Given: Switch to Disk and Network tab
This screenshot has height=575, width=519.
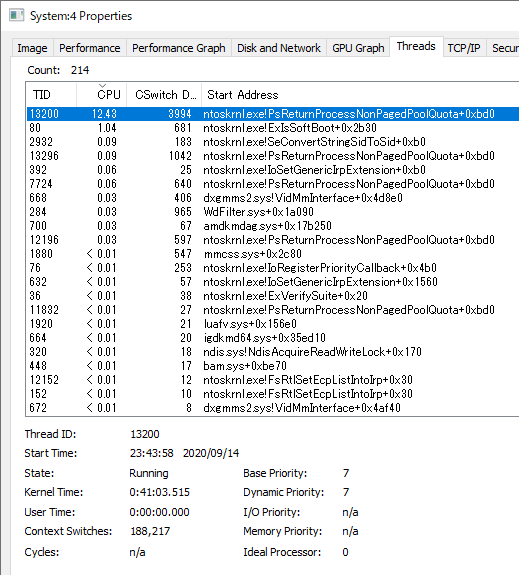Looking at the screenshot, I should pyautogui.click(x=279, y=48).
